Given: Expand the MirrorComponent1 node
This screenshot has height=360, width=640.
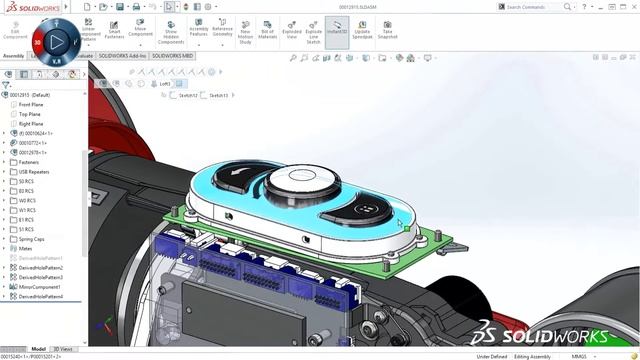Looking at the screenshot, I should pos(4,287).
